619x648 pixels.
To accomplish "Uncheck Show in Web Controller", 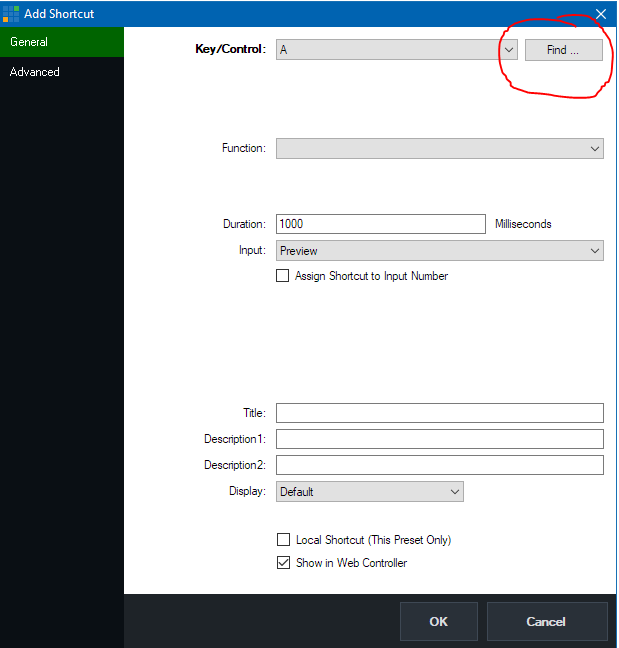I will pos(284,563).
